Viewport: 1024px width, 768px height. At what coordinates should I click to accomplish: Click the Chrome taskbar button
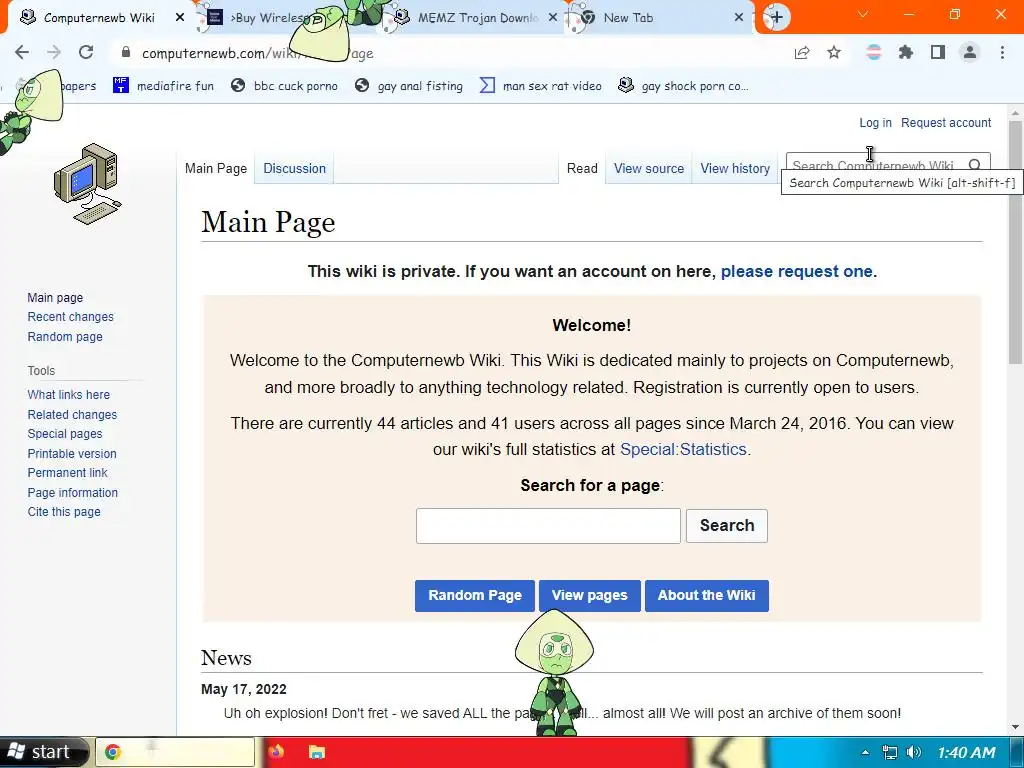[x=175, y=752]
